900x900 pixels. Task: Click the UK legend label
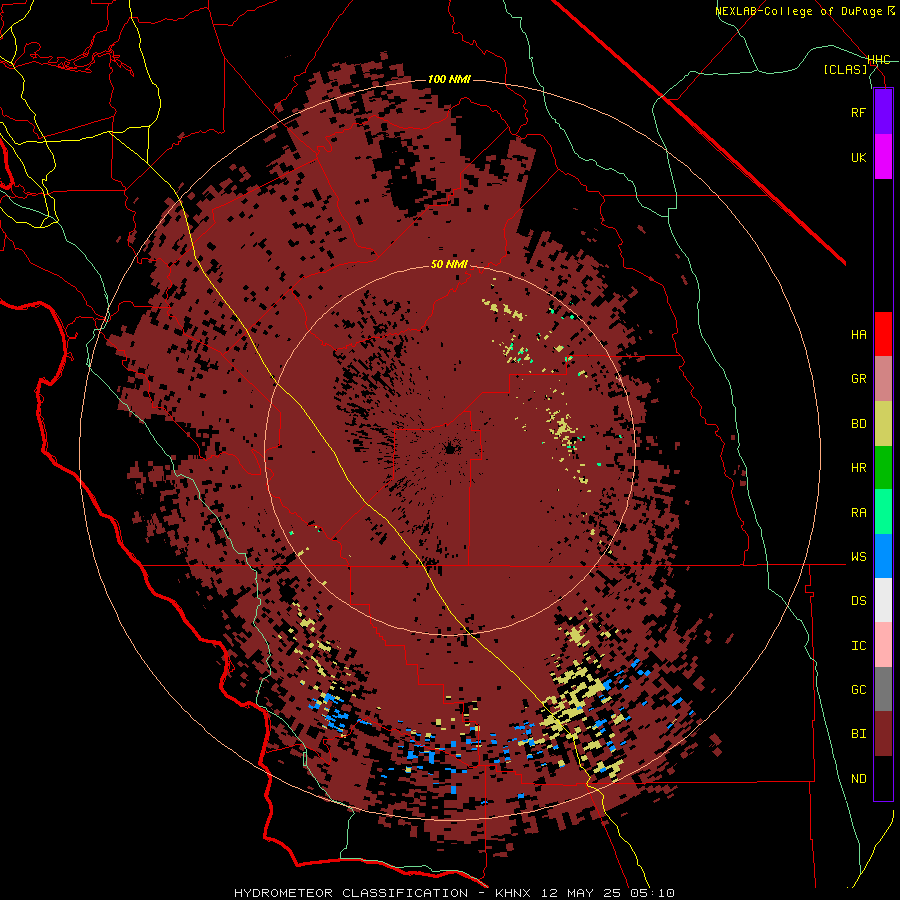(x=858, y=158)
